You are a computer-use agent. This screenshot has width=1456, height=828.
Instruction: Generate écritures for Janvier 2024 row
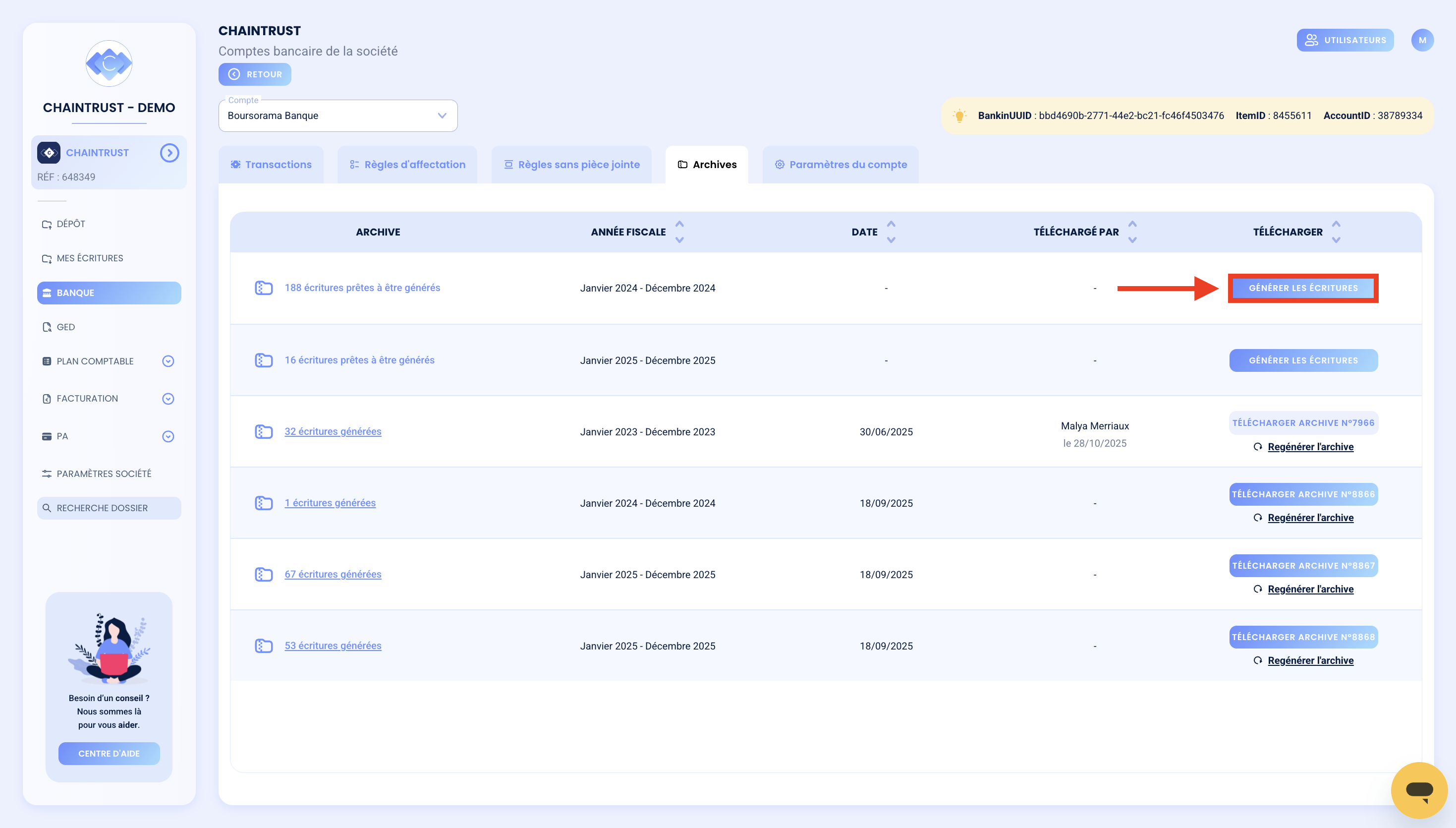click(1303, 288)
